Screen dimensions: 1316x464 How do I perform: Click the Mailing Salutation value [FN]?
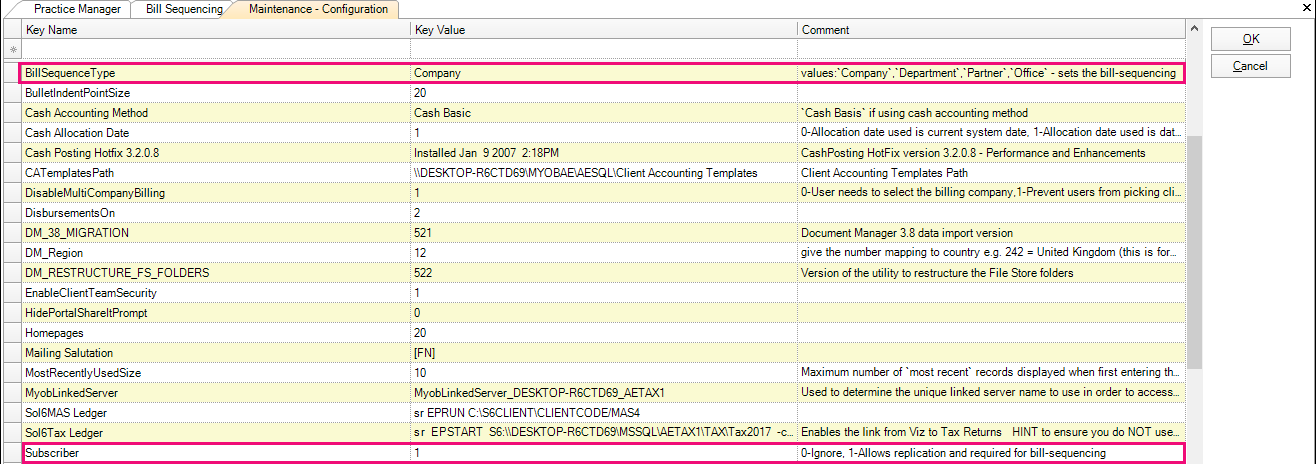pos(603,353)
